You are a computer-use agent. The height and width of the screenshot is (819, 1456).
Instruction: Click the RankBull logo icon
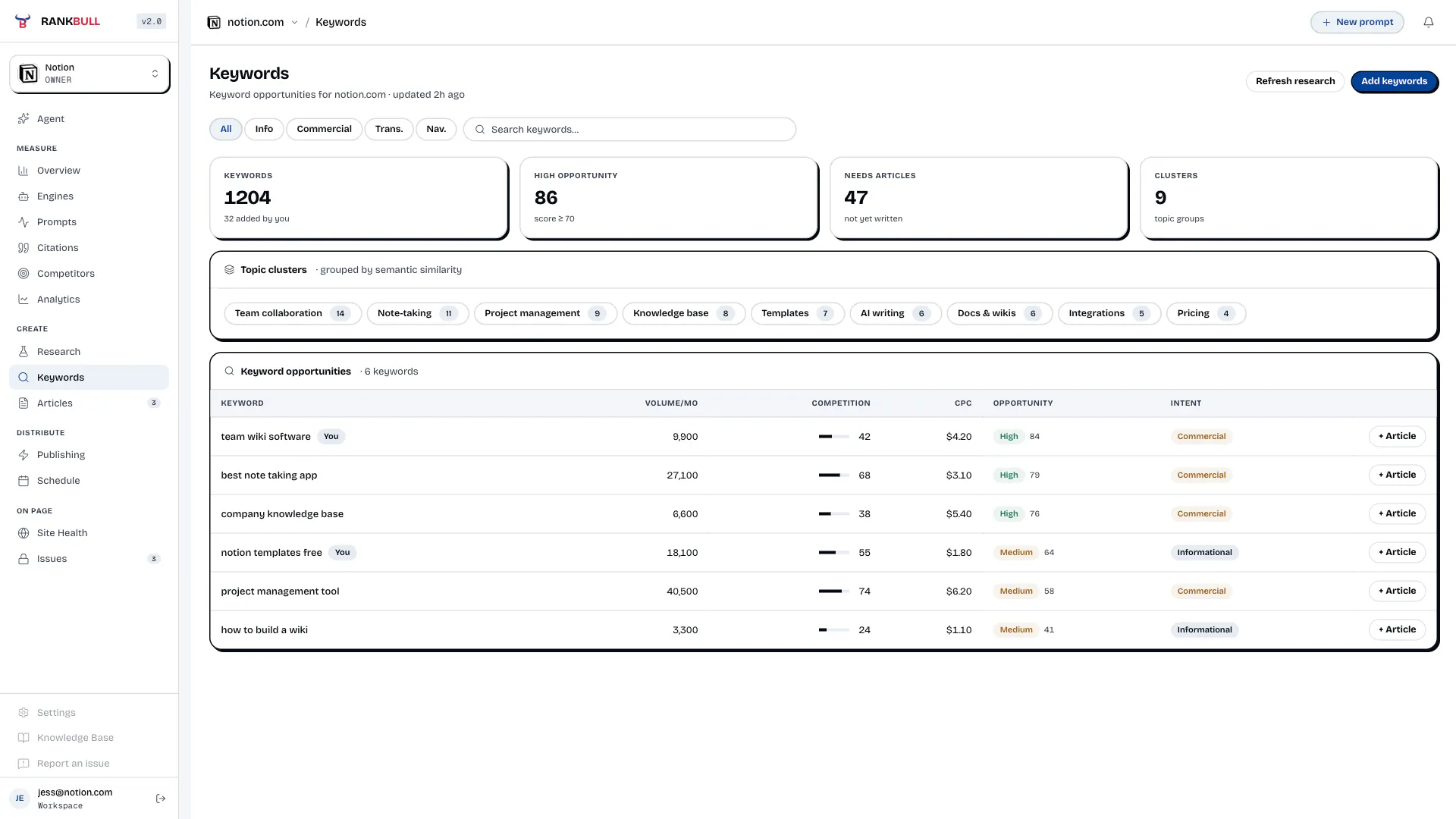[23, 21]
